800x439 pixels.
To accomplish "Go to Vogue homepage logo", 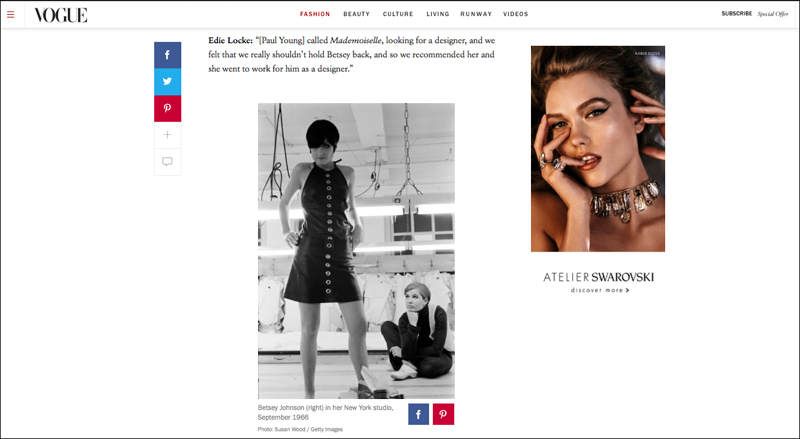I will click(61, 15).
